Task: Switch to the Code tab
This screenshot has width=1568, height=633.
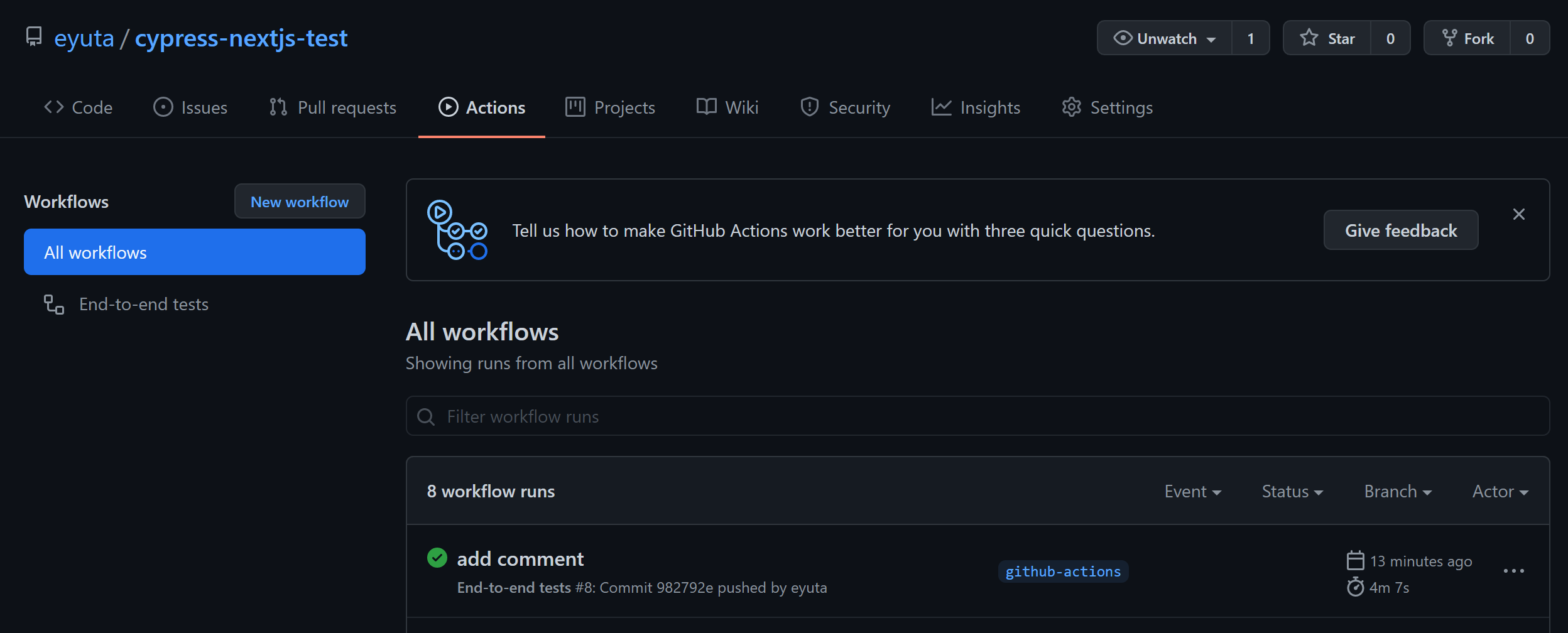Action: pyautogui.click(x=78, y=107)
